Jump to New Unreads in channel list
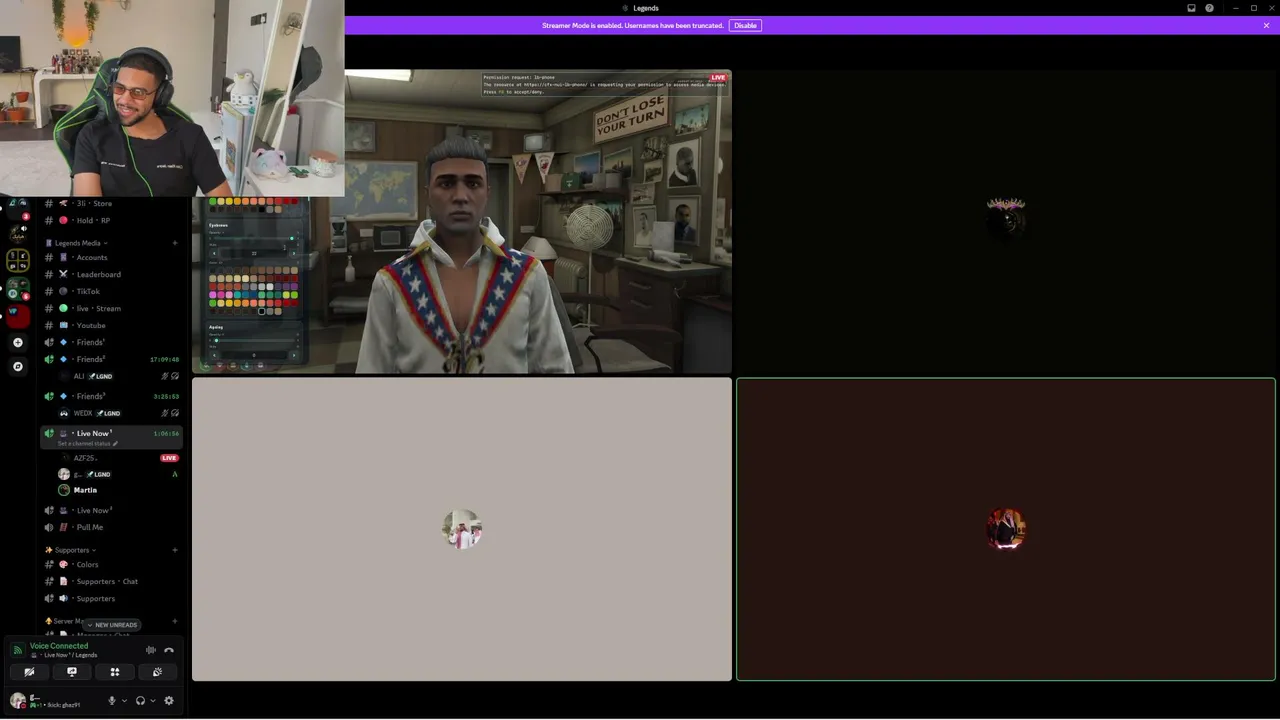This screenshot has height=720, width=1280. (x=112, y=625)
